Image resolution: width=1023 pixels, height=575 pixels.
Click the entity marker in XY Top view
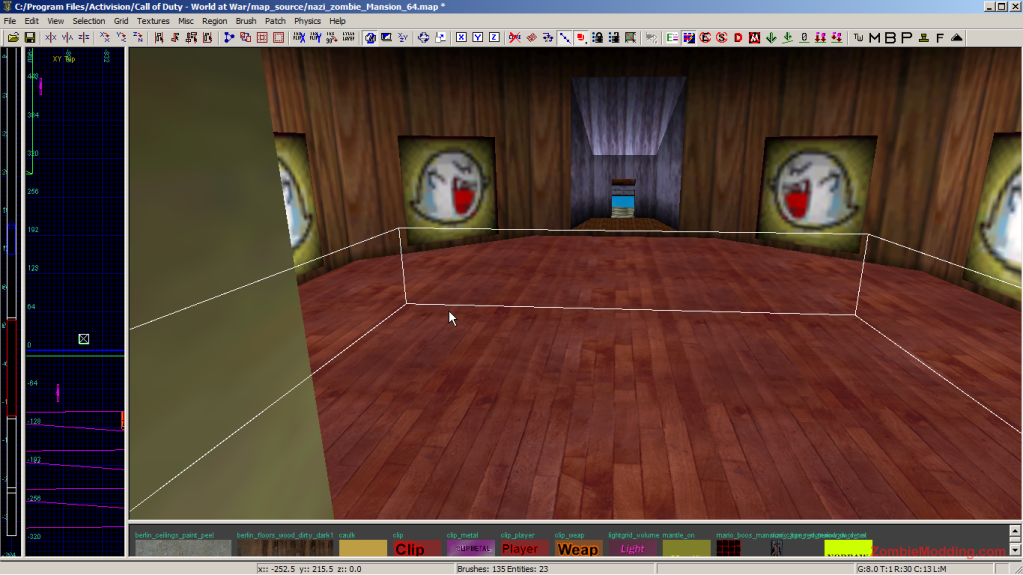pos(84,339)
